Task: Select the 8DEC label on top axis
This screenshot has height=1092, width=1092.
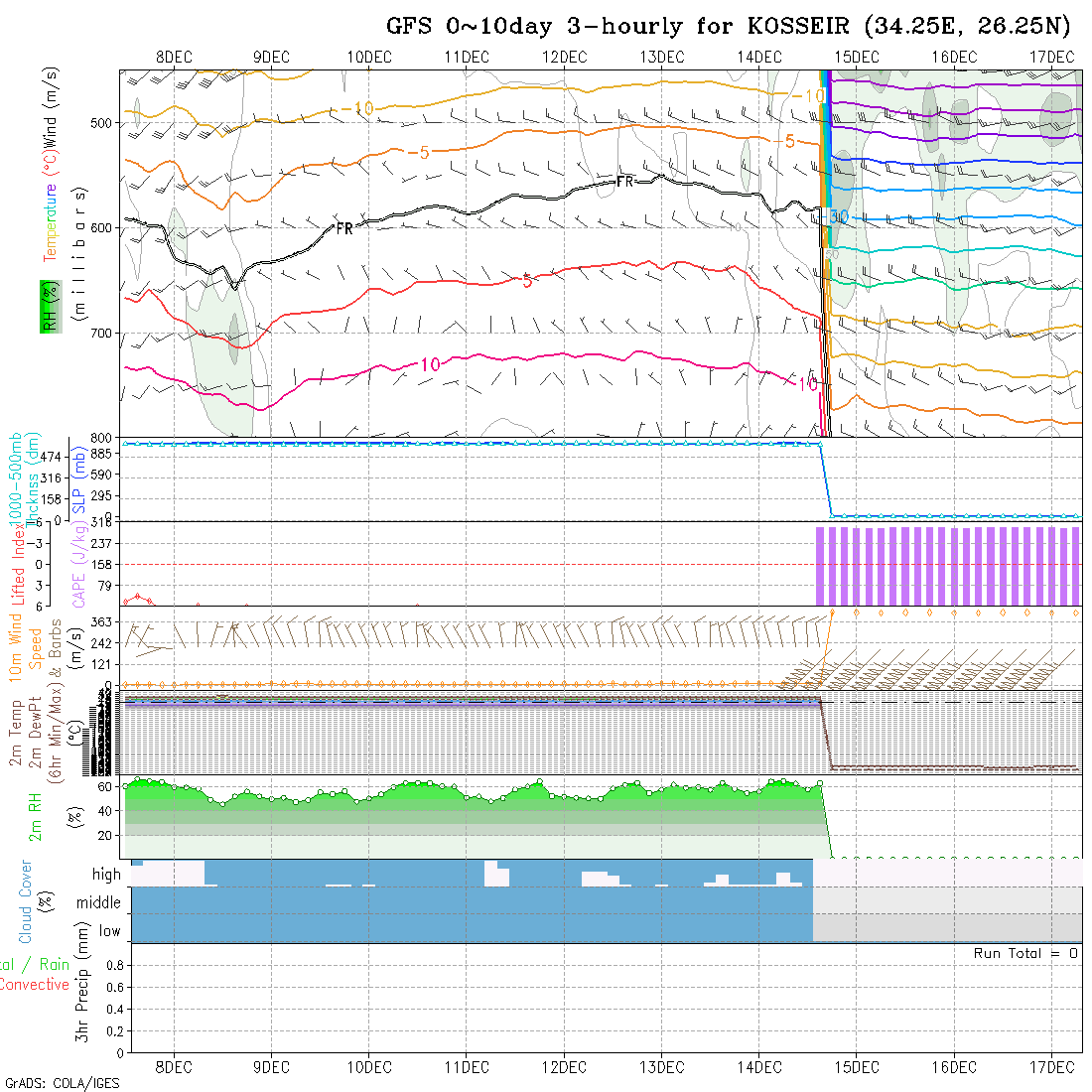Action: 174,57
